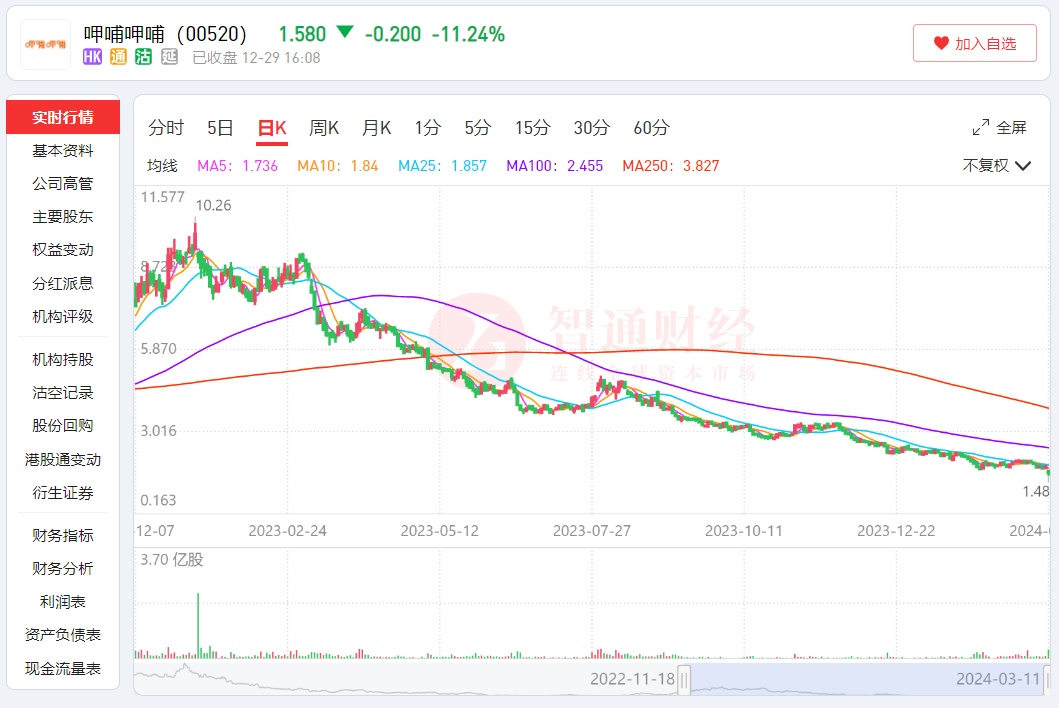Click the green 沽 badge icon

click(x=144, y=58)
